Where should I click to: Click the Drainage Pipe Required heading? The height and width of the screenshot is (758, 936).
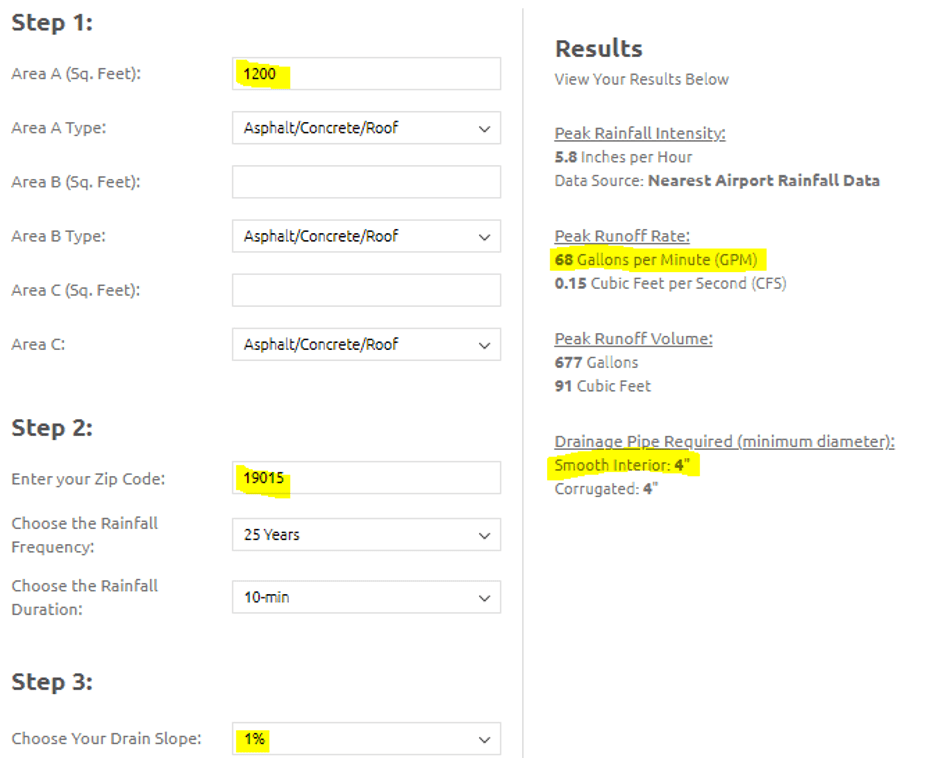coord(724,441)
